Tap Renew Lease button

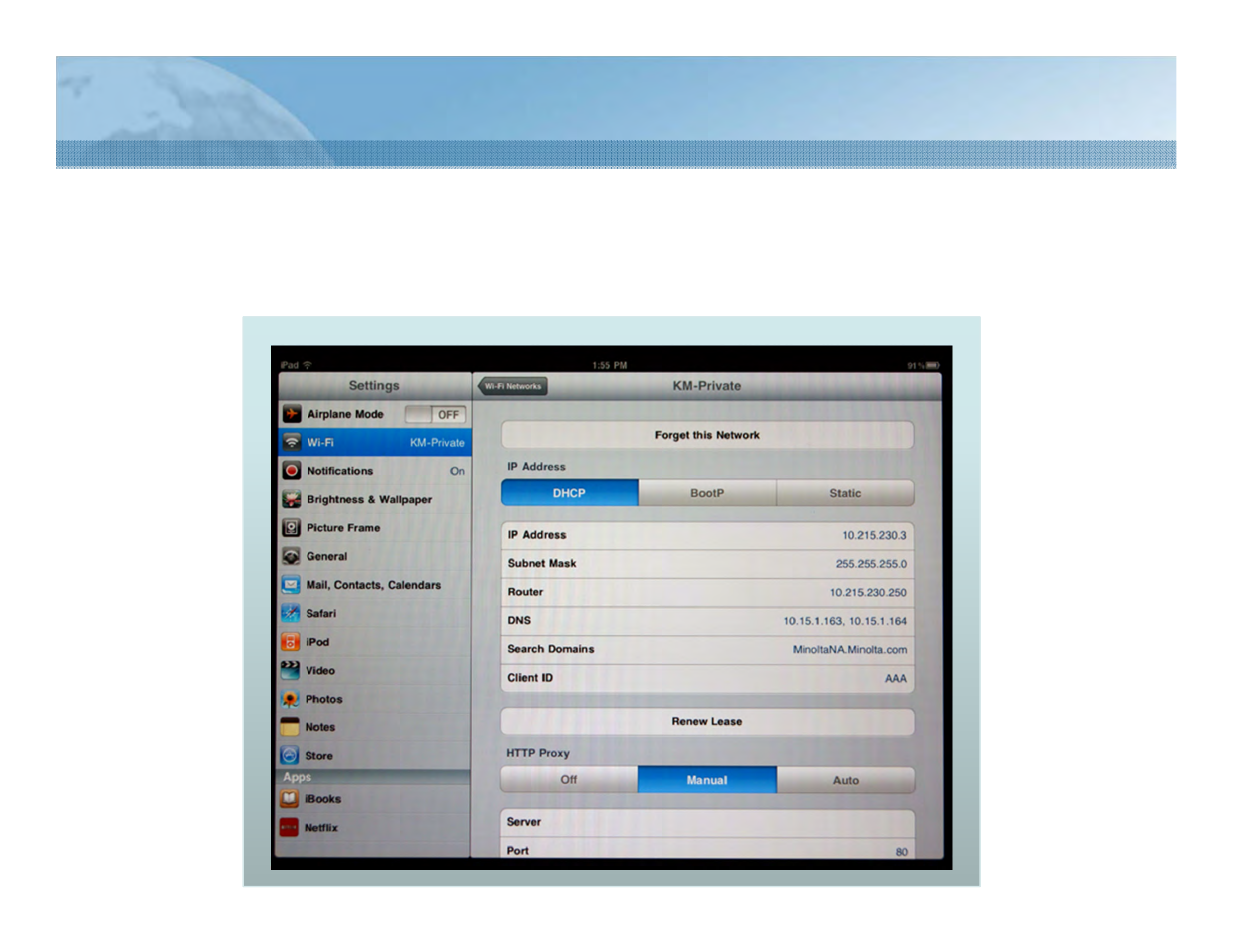click(x=707, y=721)
